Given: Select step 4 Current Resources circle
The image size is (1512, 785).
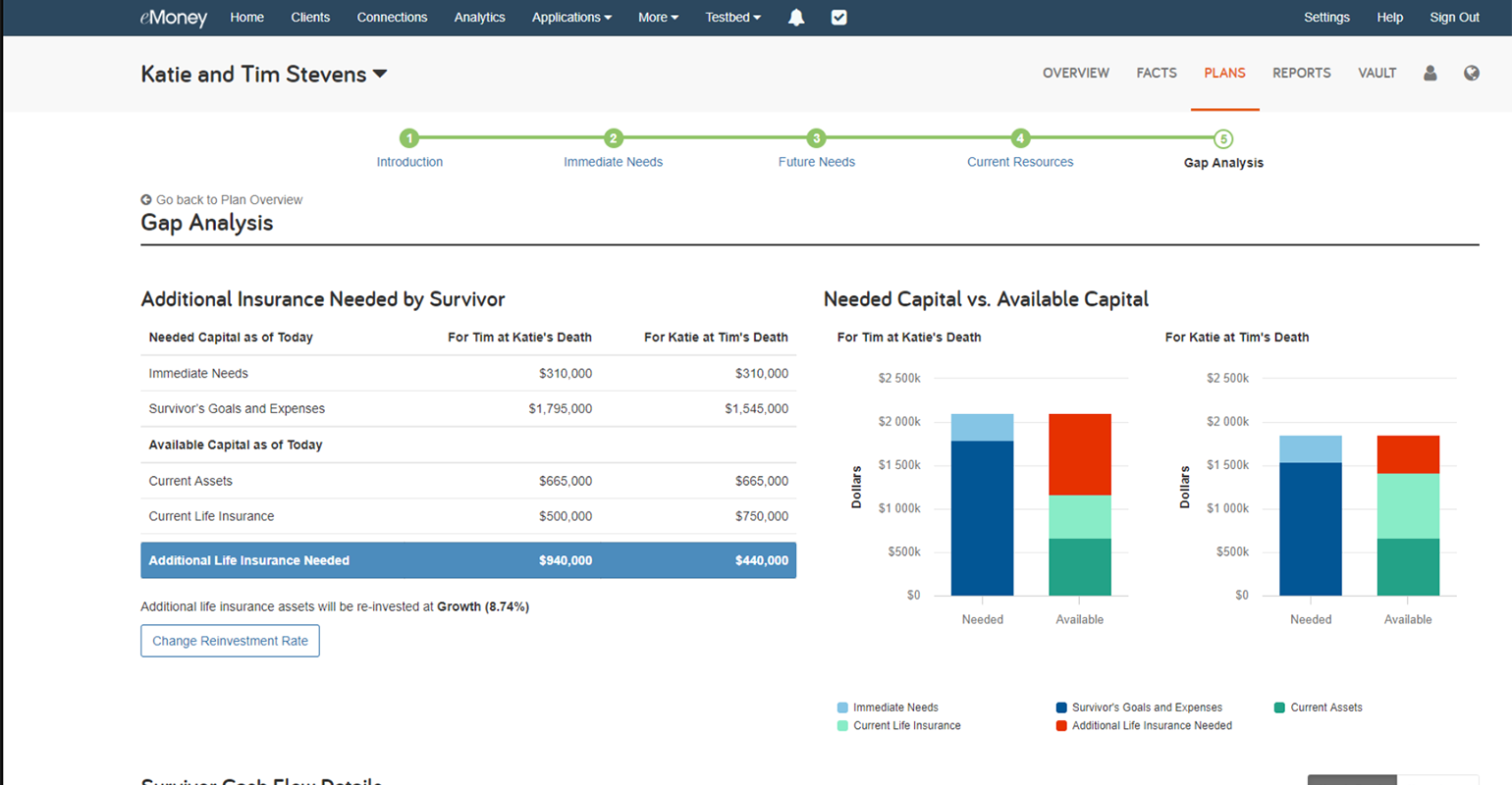Looking at the screenshot, I should [x=1020, y=138].
